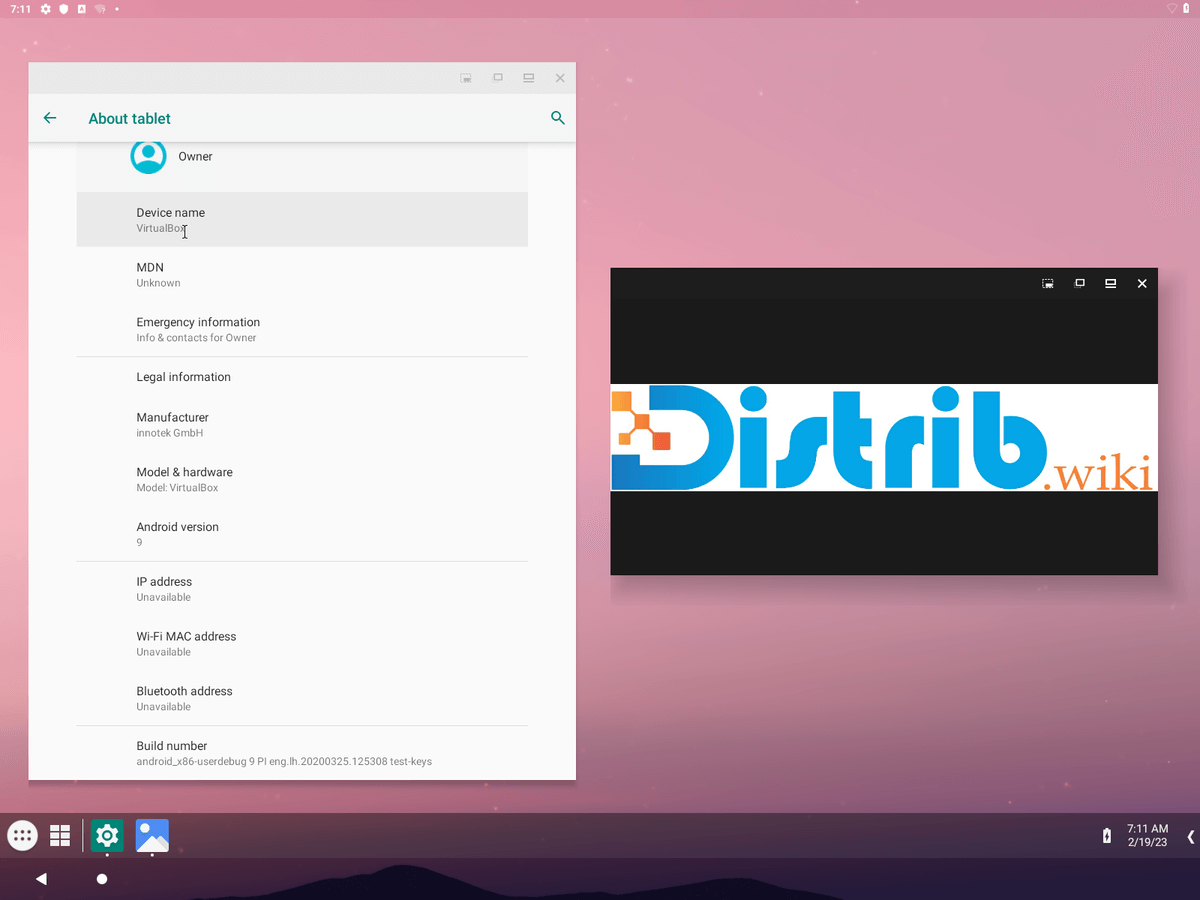Click the 7:11 time in status bar
Viewport: 1200px width, 900px height.
click(21, 9)
